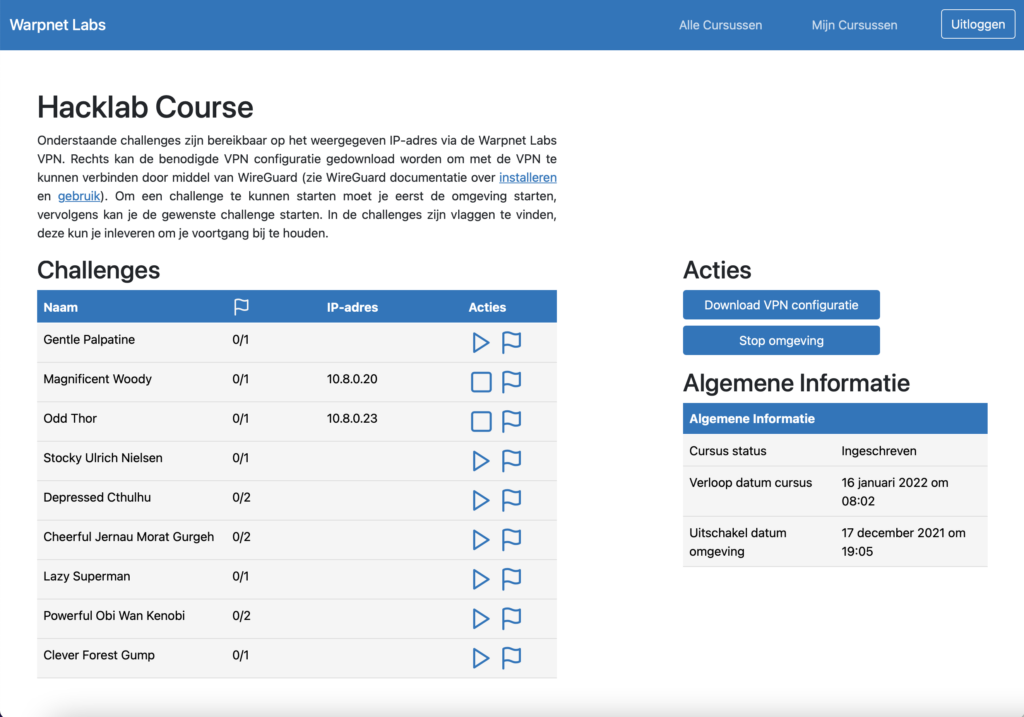Image resolution: width=1024 pixels, height=717 pixels.
Task: Submit flag for Depressed Cthulhu
Action: pyautogui.click(x=511, y=500)
